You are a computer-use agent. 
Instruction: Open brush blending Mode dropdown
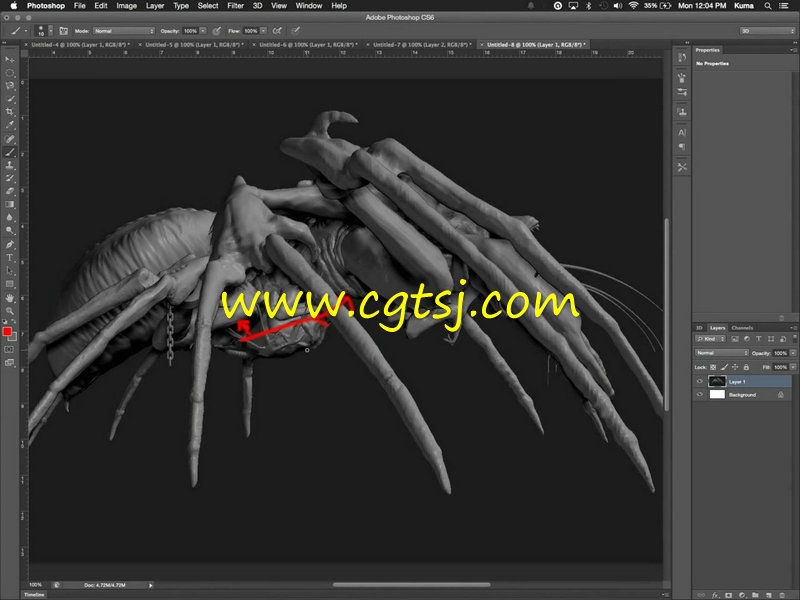(123, 31)
